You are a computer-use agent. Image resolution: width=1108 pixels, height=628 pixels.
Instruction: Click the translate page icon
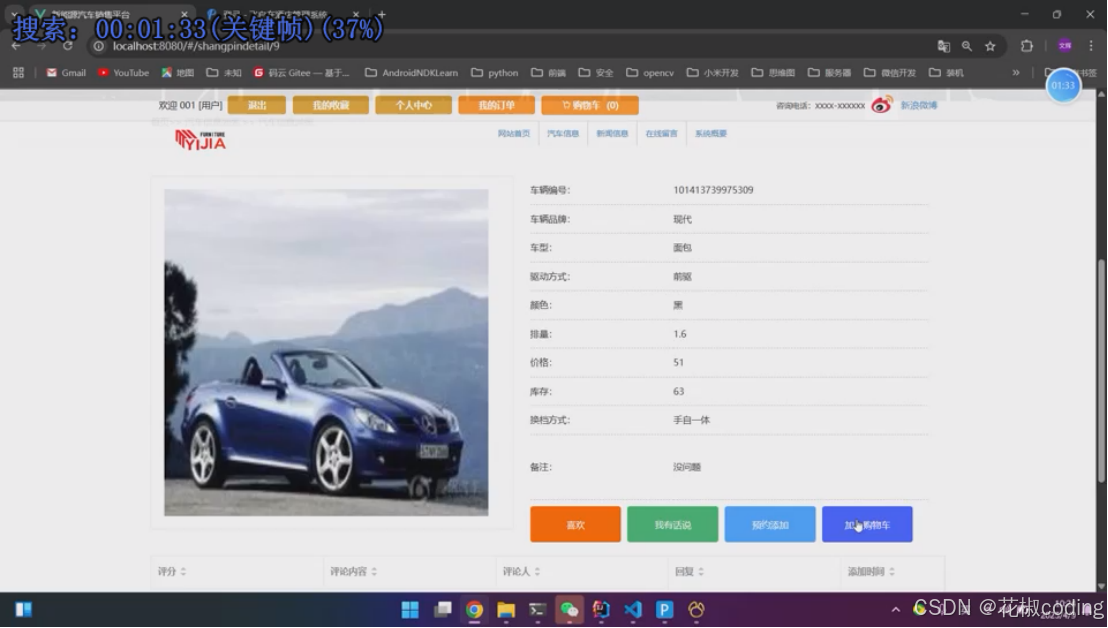tap(943, 46)
